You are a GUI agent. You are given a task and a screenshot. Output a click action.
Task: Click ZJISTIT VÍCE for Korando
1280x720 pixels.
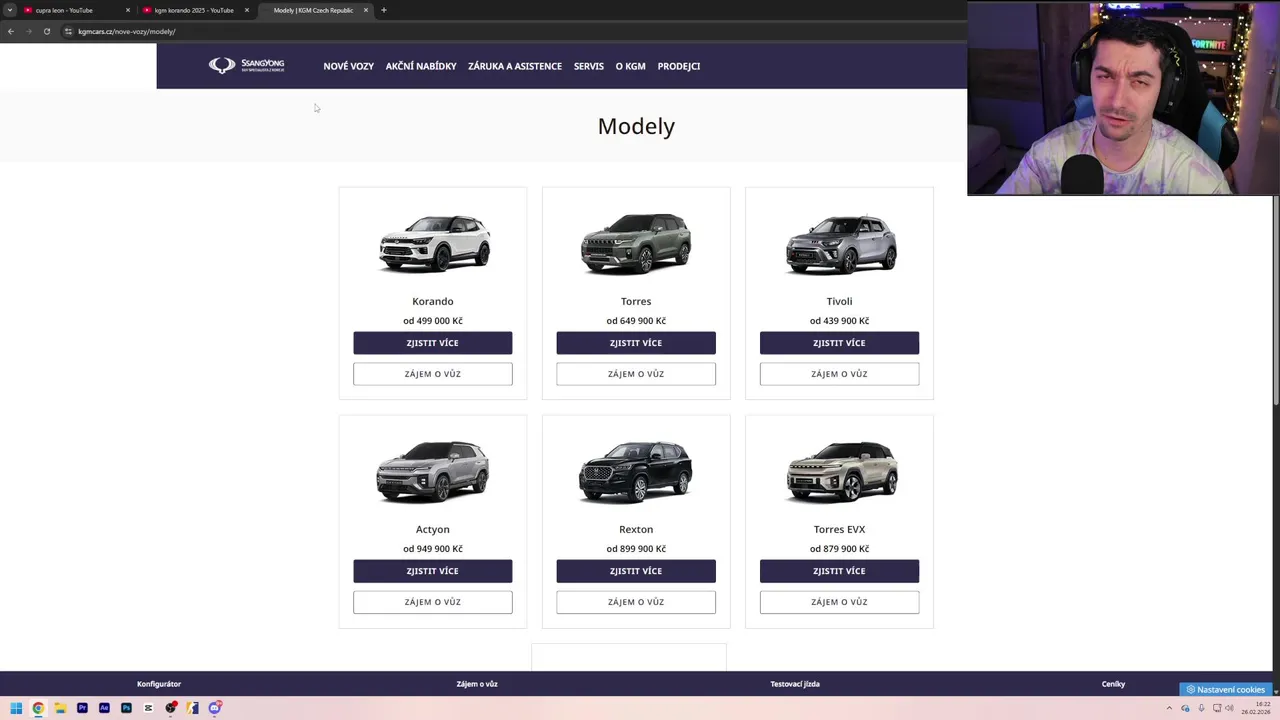(433, 343)
